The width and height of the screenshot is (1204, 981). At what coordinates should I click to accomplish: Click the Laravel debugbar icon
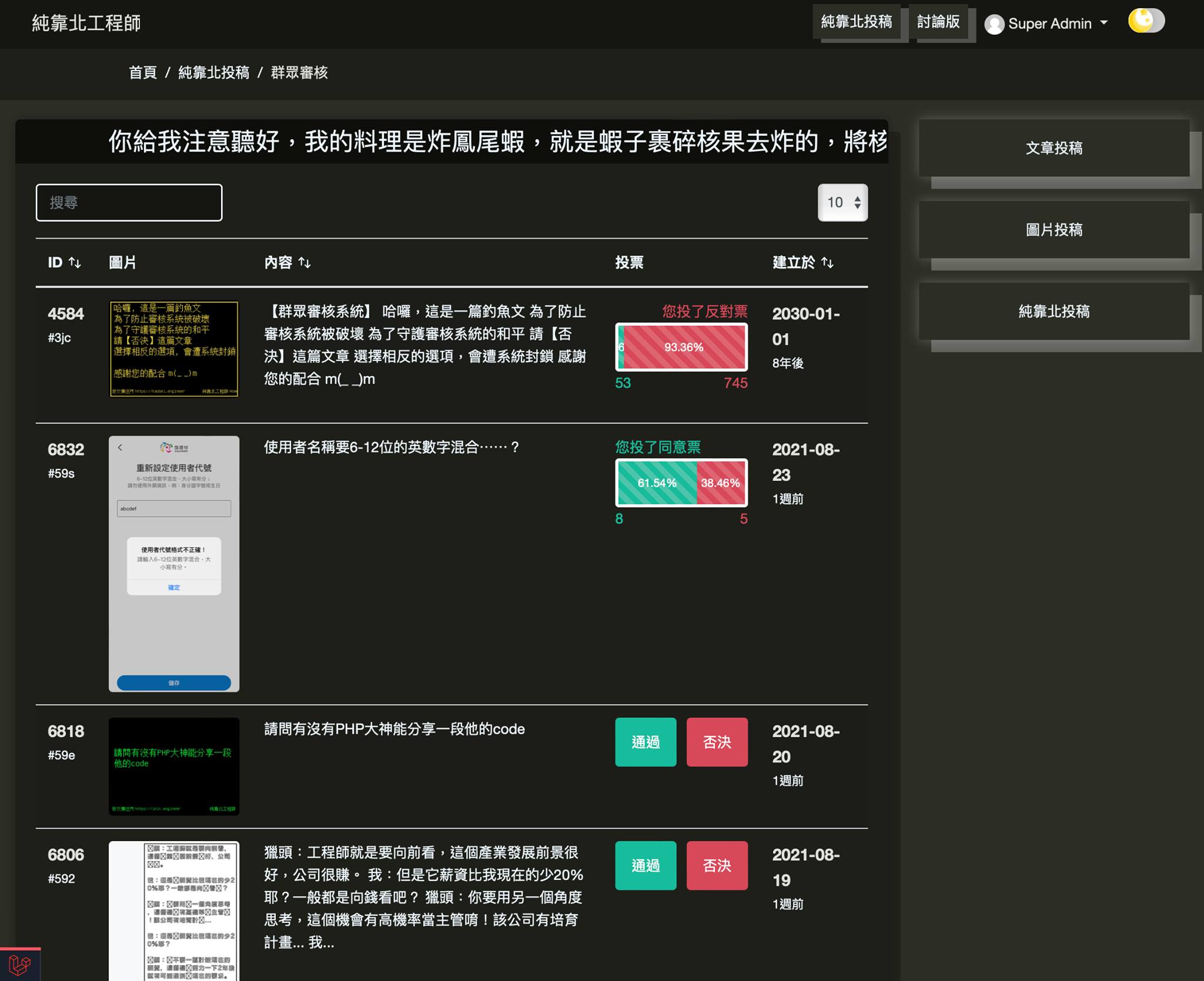tap(20, 965)
